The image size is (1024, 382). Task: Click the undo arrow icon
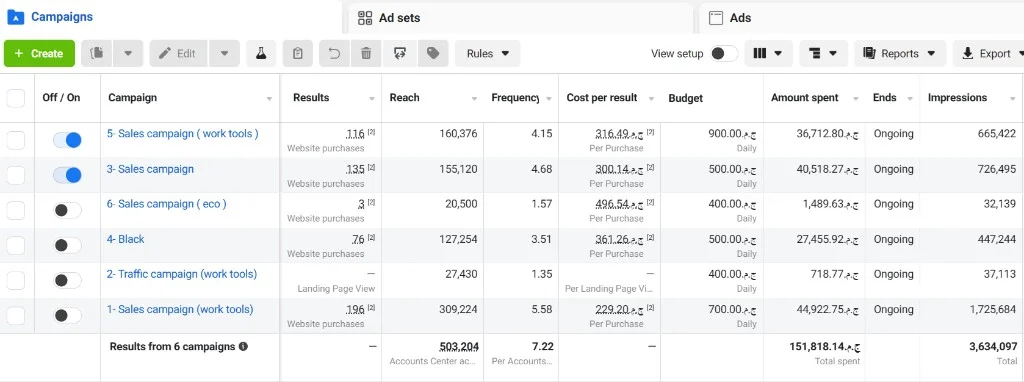334,54
